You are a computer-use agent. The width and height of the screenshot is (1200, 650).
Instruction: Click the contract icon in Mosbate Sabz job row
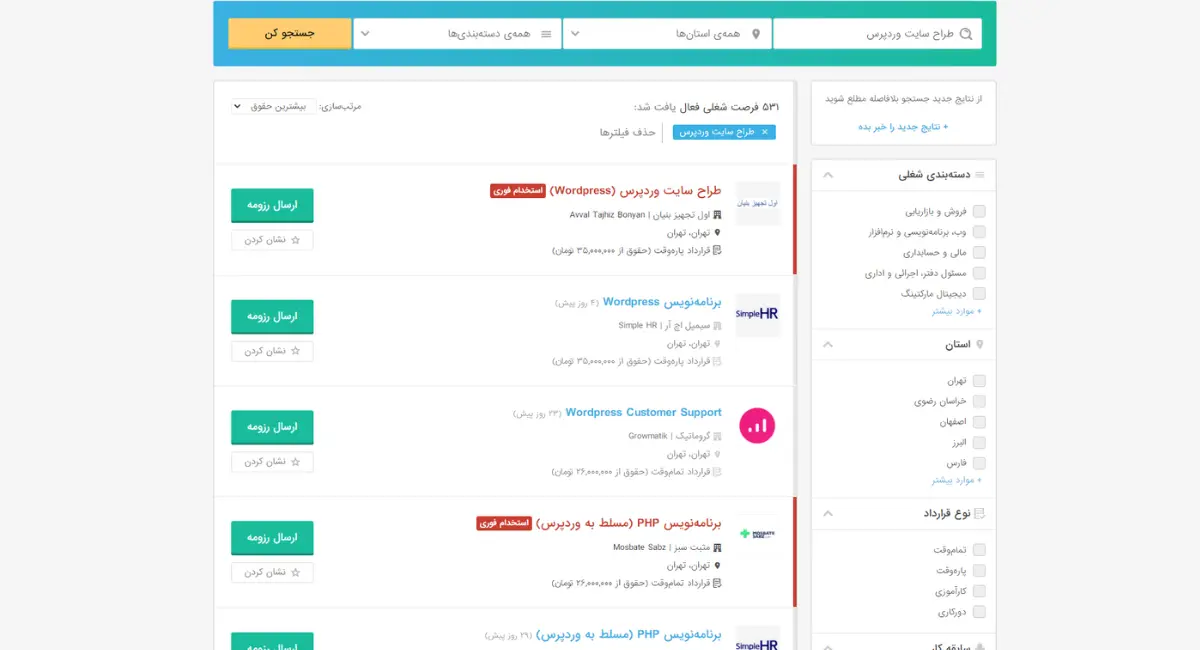717,583
